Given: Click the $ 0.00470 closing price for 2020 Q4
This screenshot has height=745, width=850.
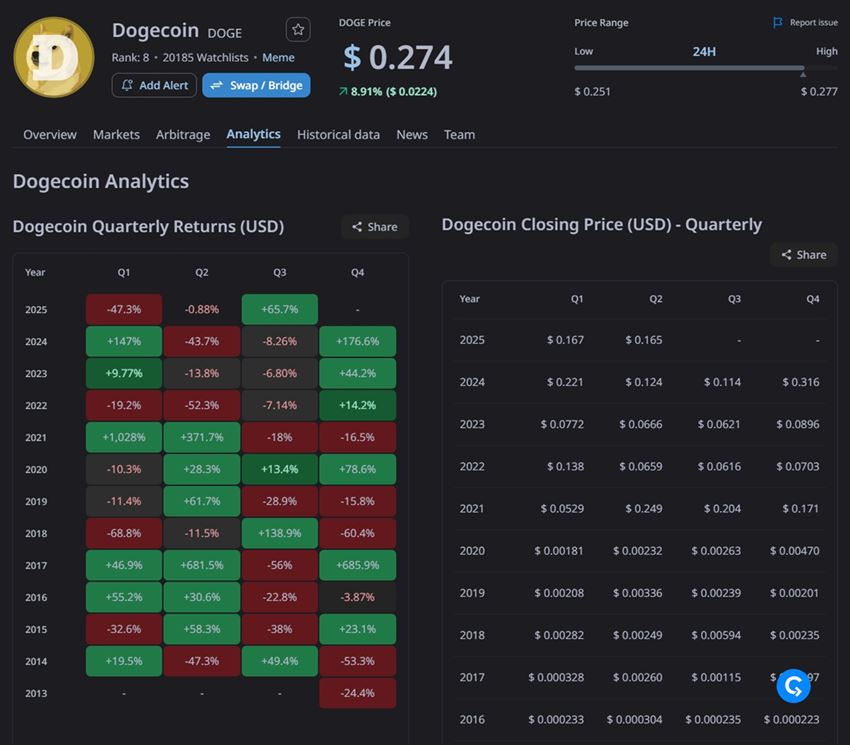Looking at the screenshot, I should click(795, 551).
